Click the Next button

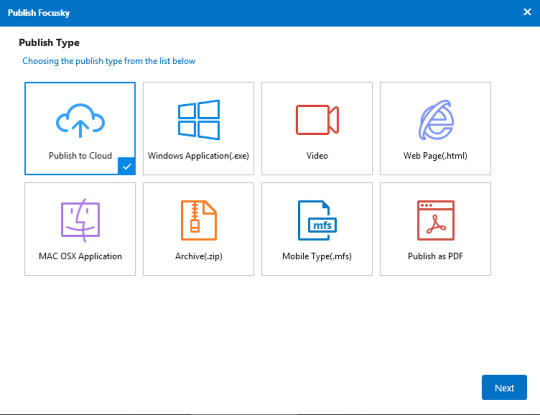(504, 387)
